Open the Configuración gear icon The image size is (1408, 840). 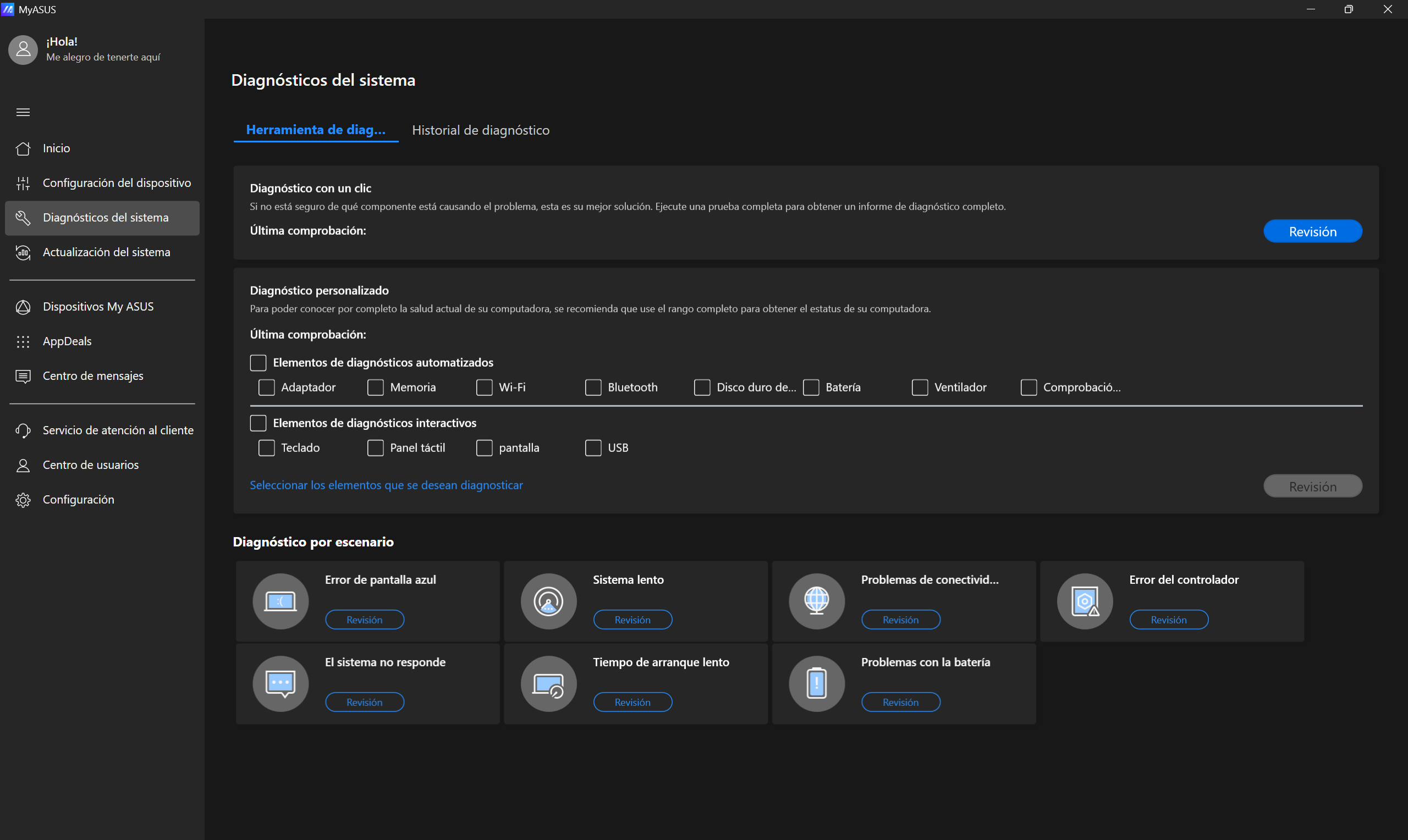point(23,500)
